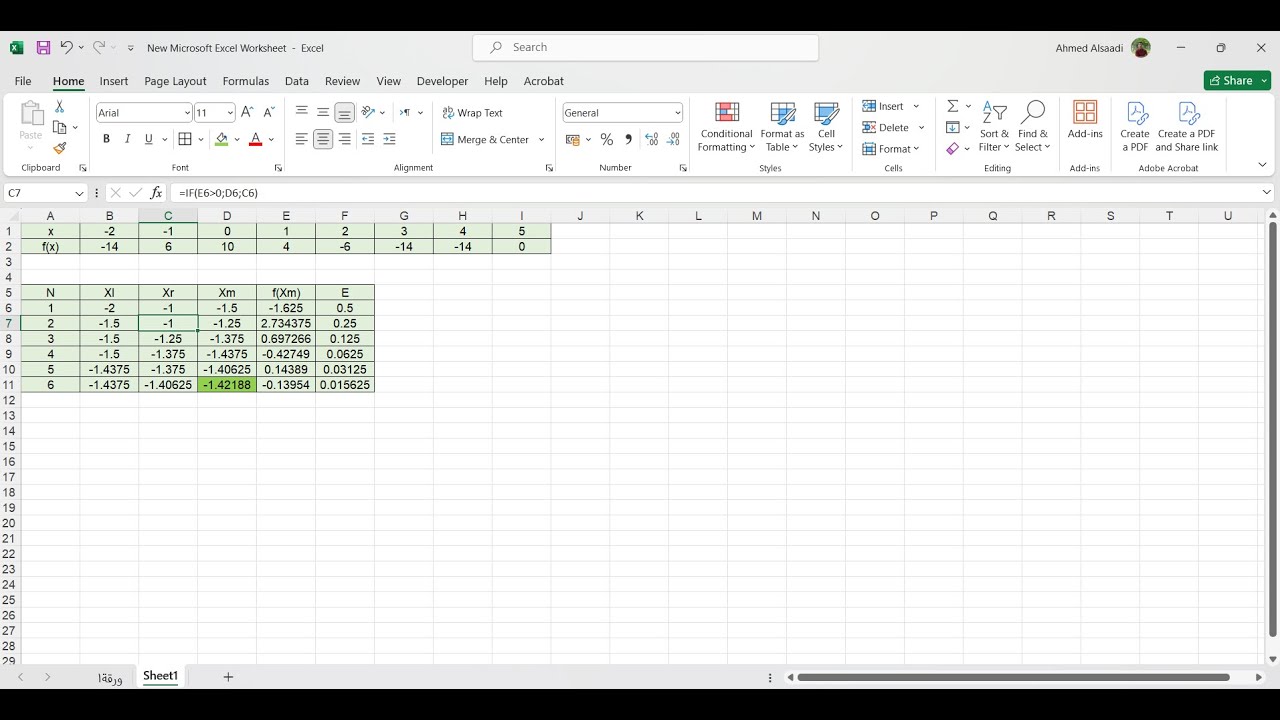This screenshot has height=720, width=1280.
Task: Expand the Merge & Center dropdown arrow
Action: [x=542, y=139]
